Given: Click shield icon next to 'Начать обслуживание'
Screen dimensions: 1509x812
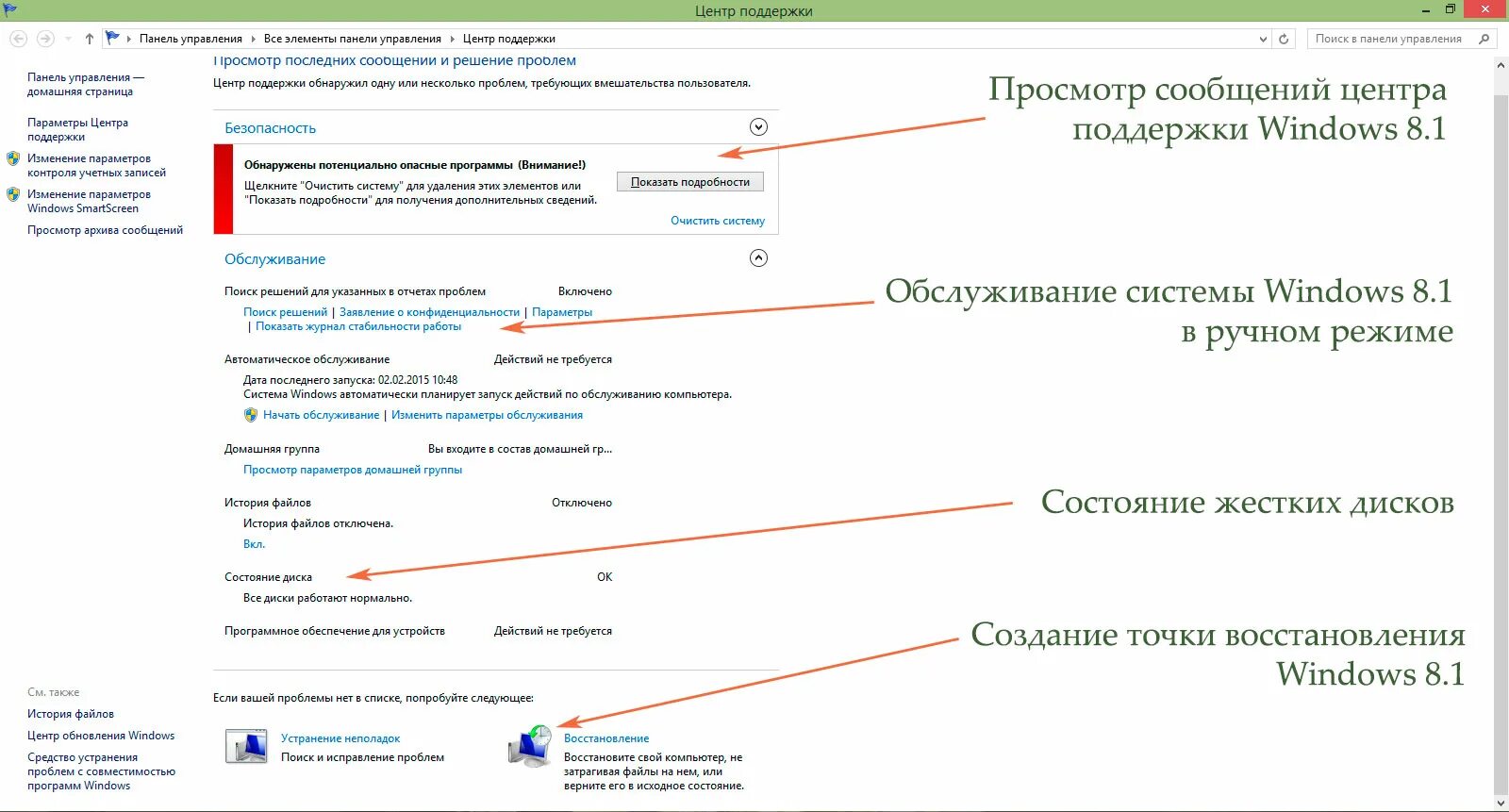Looking at the screenshot, I should click(251, 415).
